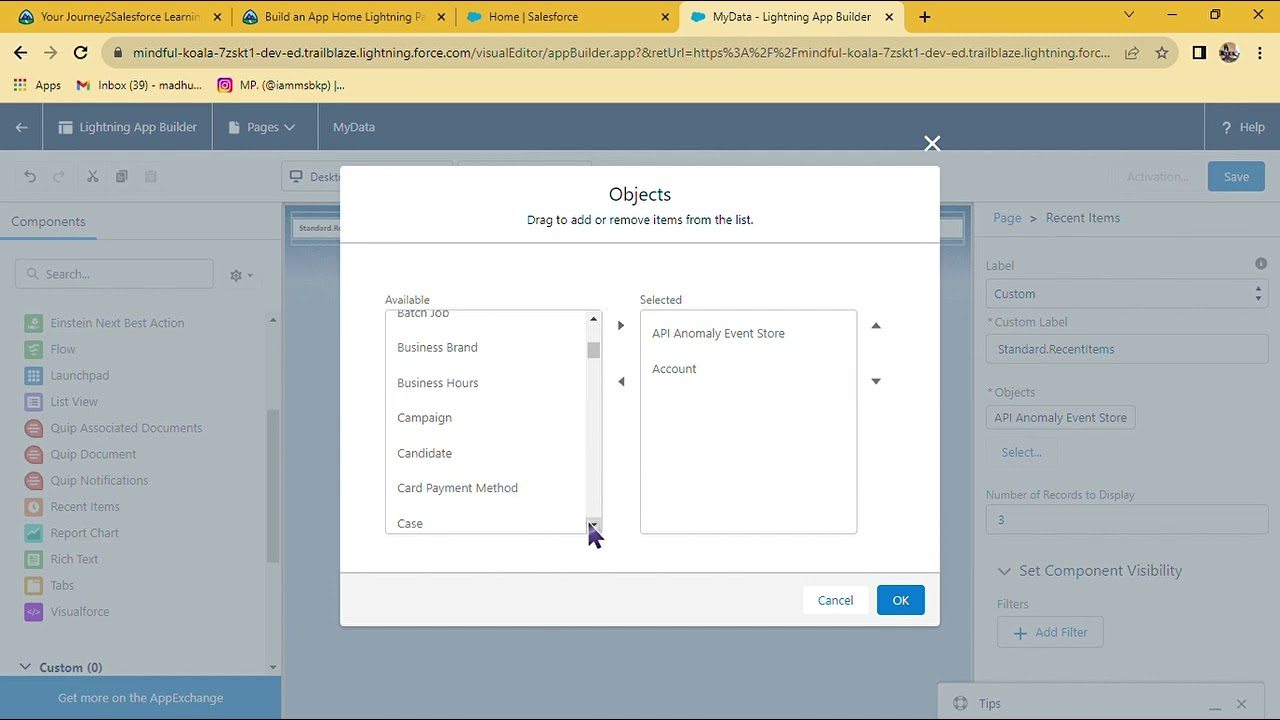Edit Number of Records to Display field

point(1127,520)
